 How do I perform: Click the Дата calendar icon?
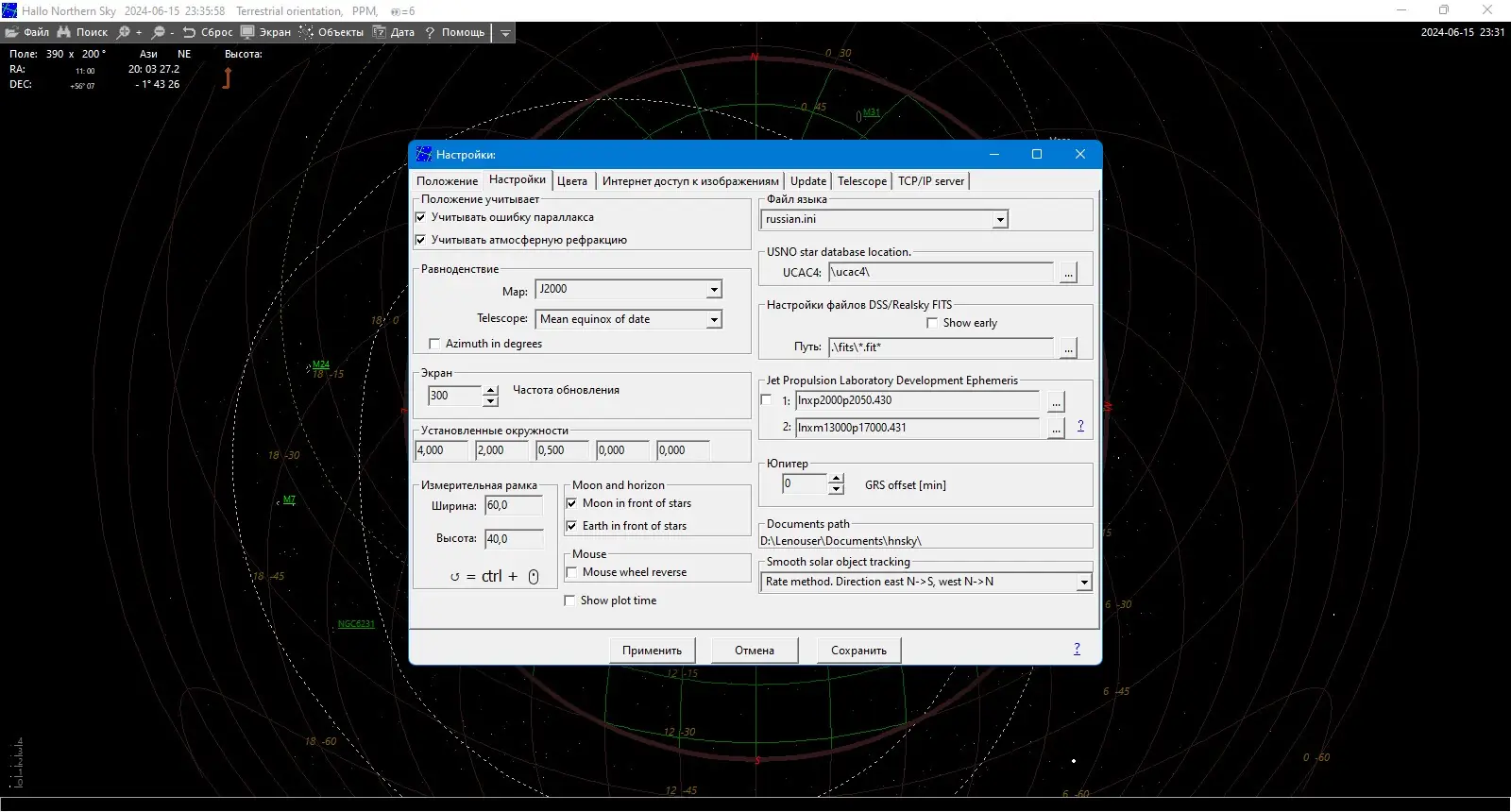pos(380,32)
